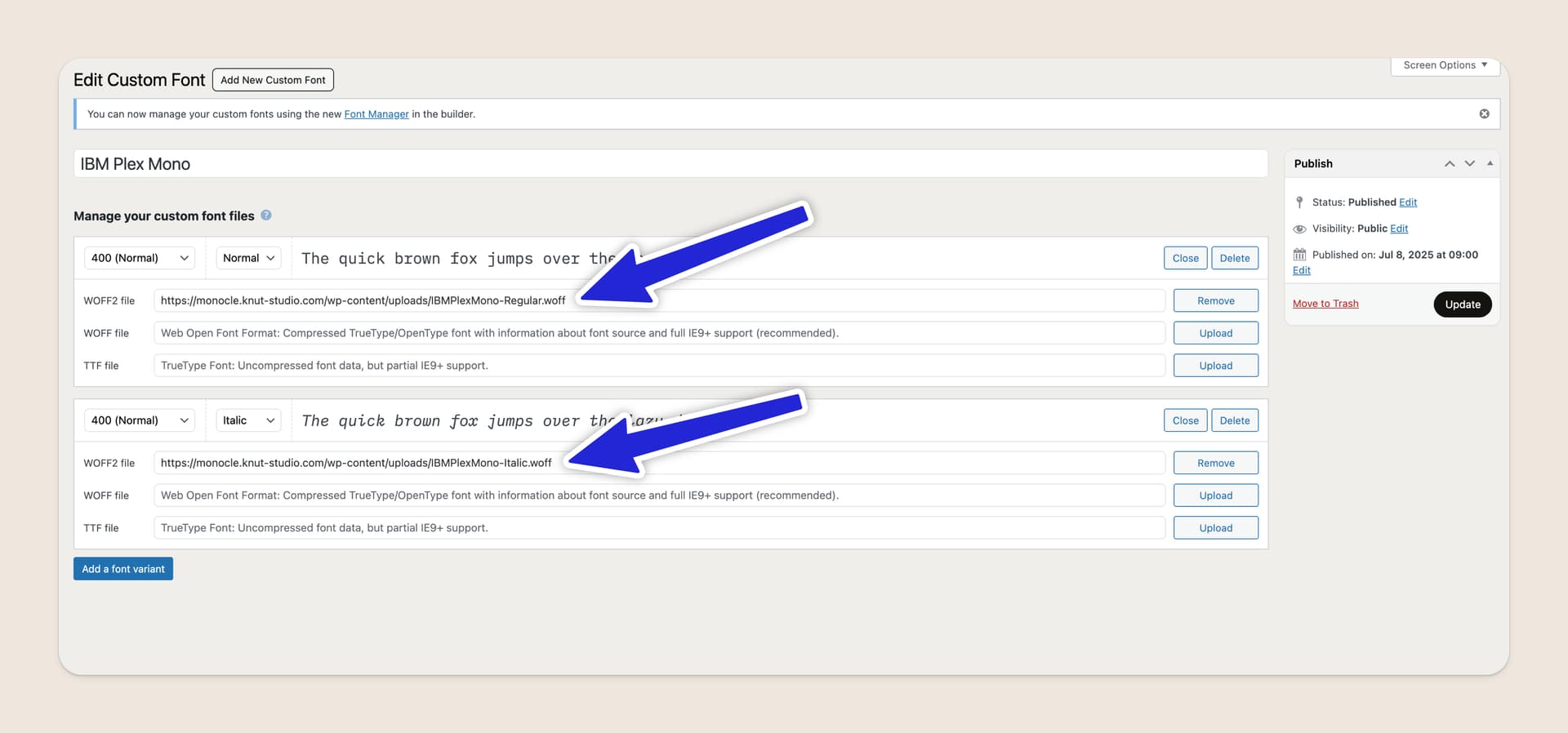The image size is (1568, 733).
Task: Open the Font Manager link
Action: coord(376,114)
